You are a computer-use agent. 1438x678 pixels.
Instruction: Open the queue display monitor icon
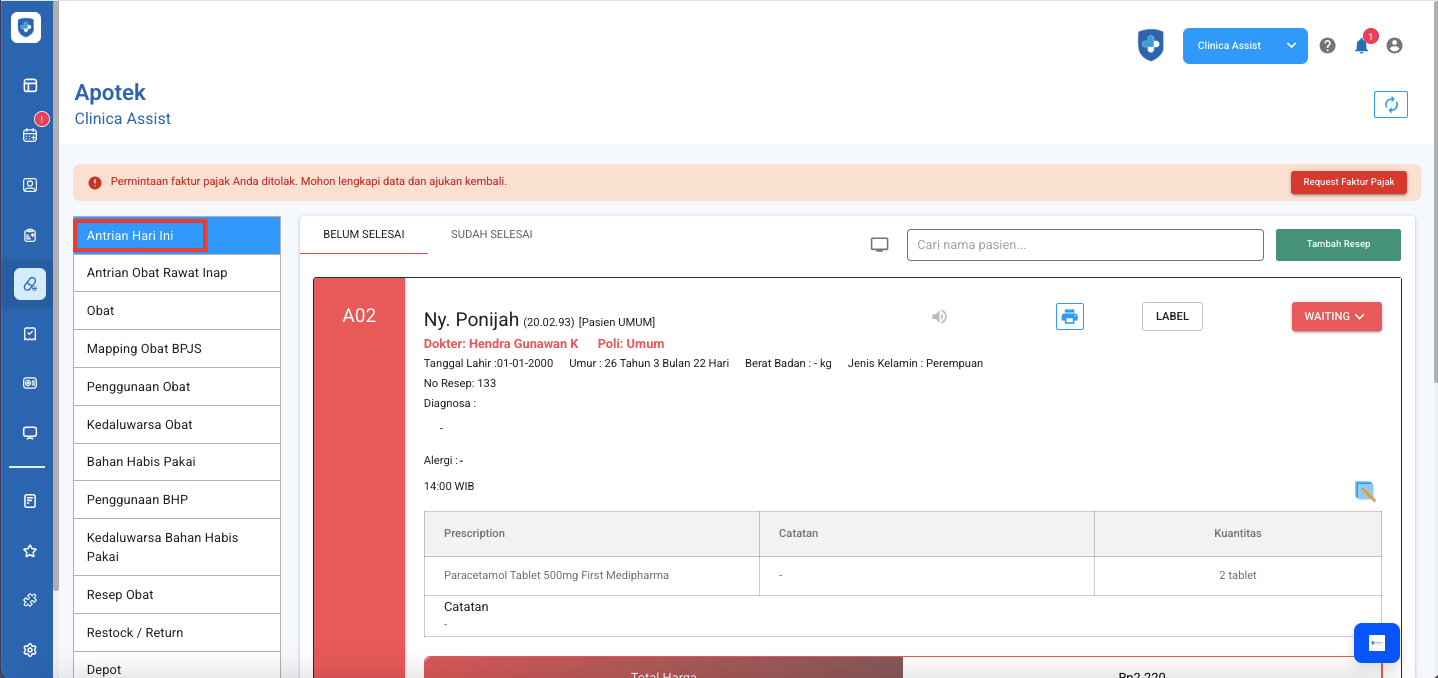[x=880, y=245]
